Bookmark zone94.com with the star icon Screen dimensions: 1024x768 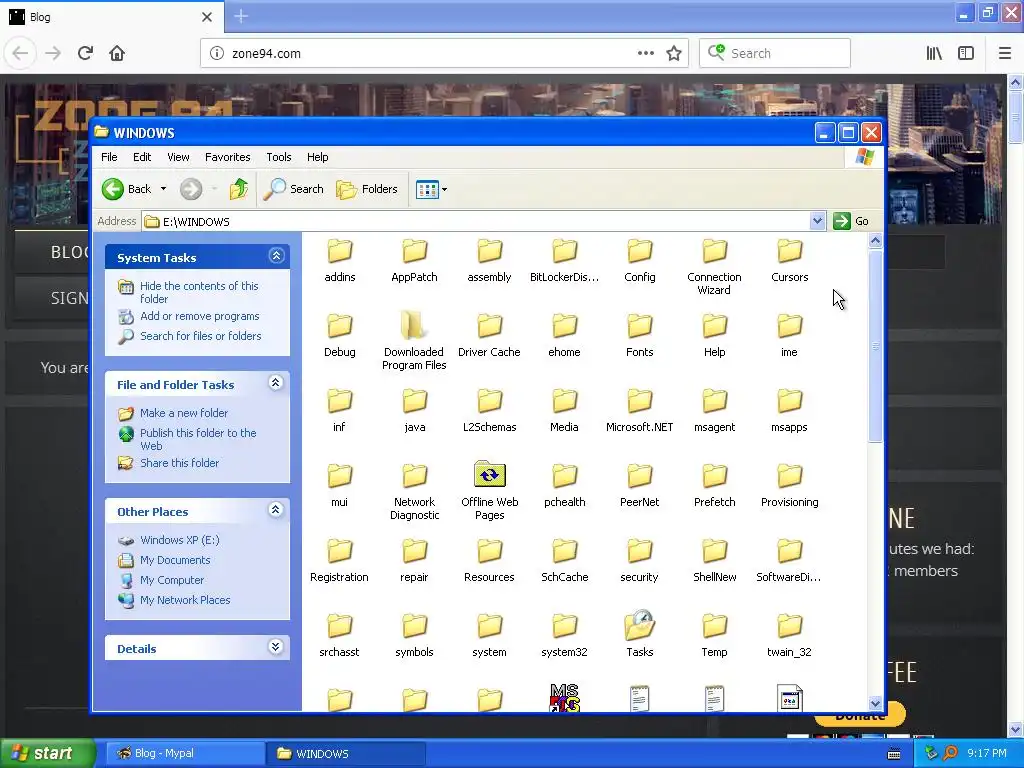click(674, 54)
